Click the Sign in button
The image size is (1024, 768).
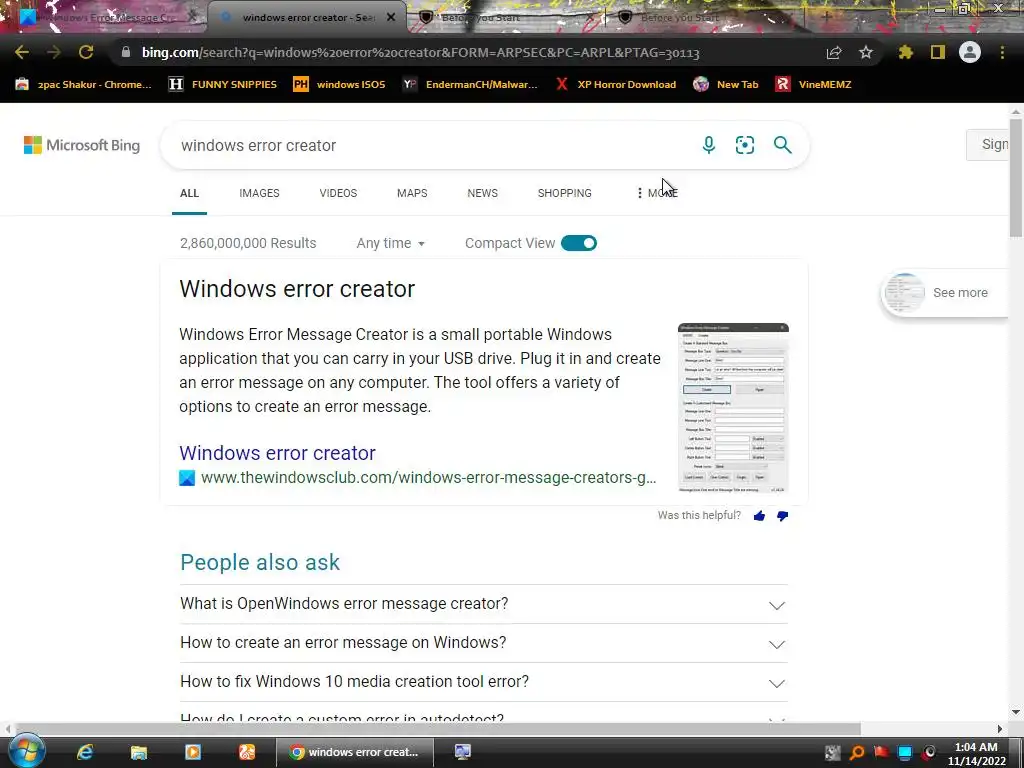pos(988,144)
